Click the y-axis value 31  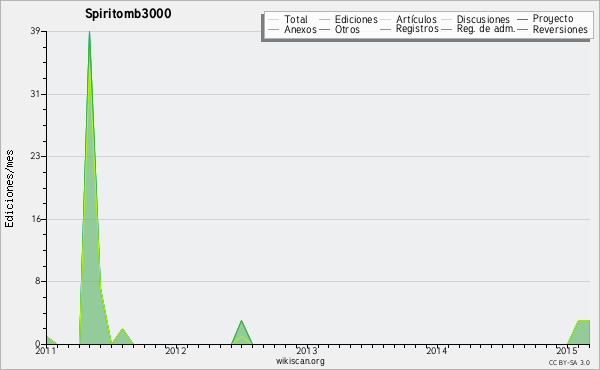tap(35, 94)
